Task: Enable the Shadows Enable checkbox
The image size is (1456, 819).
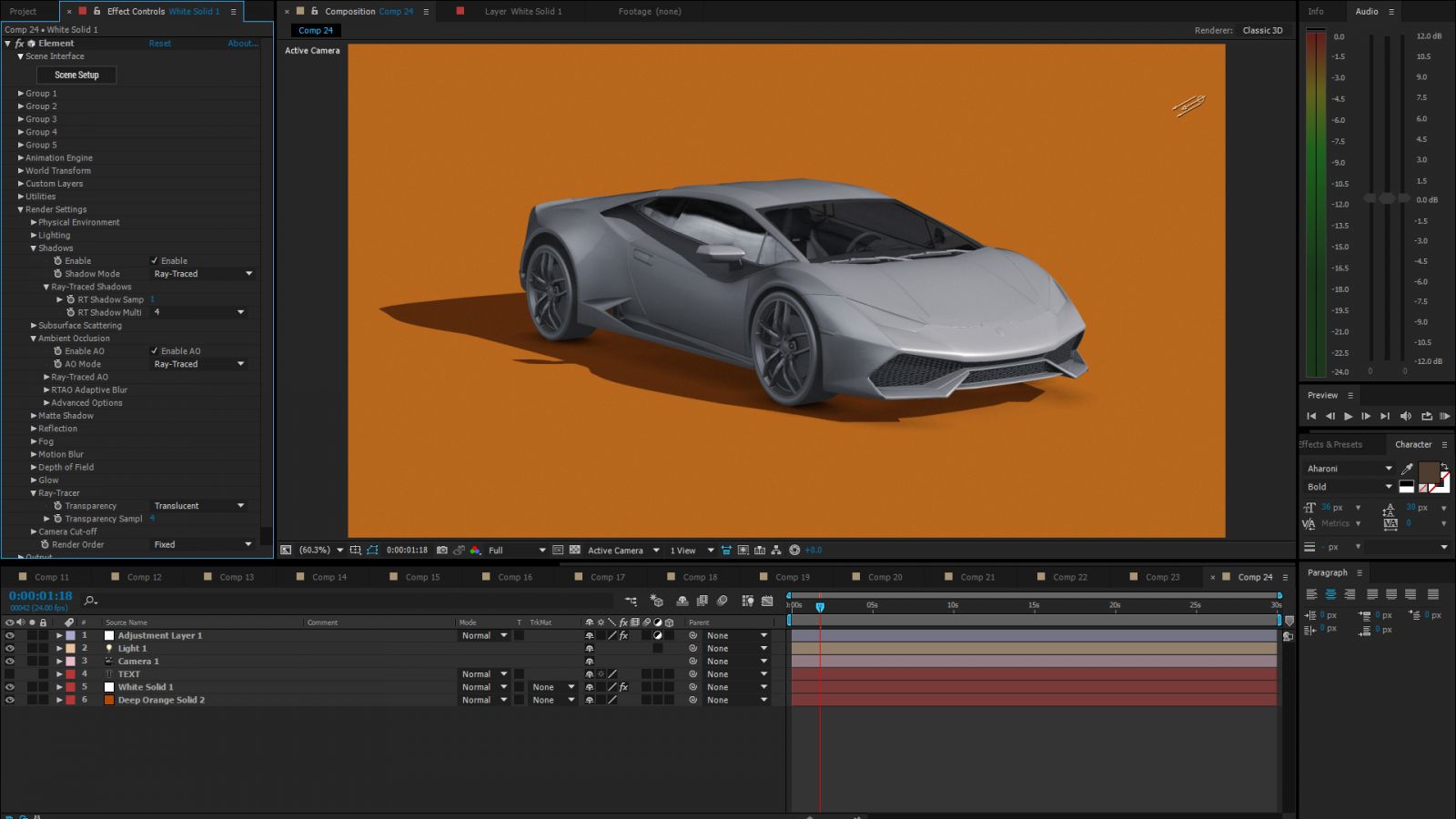Action: 155,260
